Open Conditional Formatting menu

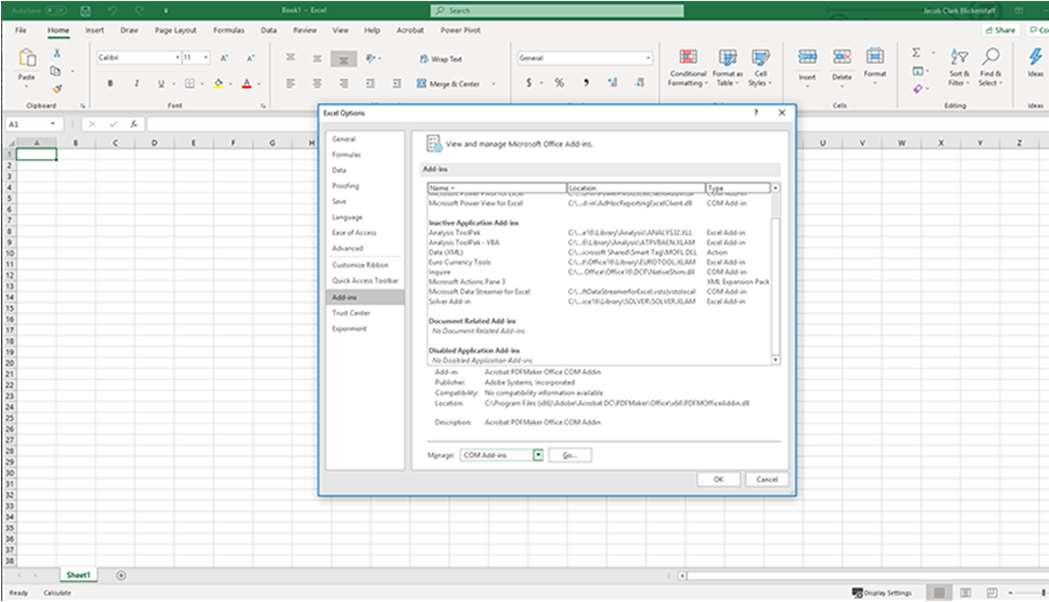688,68
